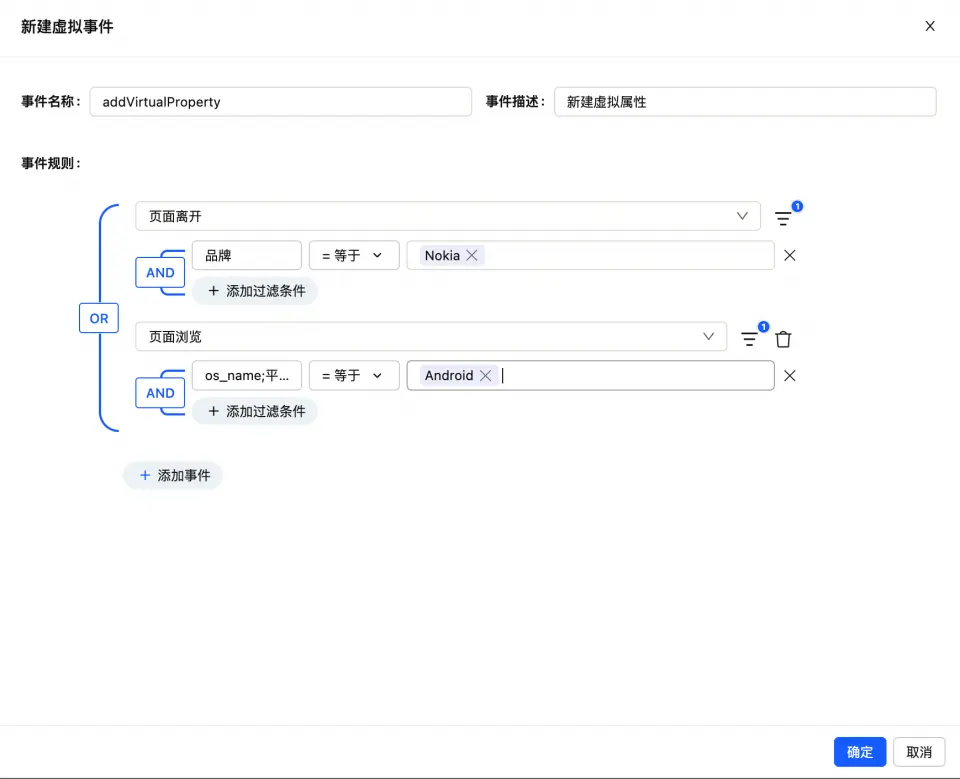Toggle the OR logic operator
This screenshot has height=779, width=960.
coord(99,319)
